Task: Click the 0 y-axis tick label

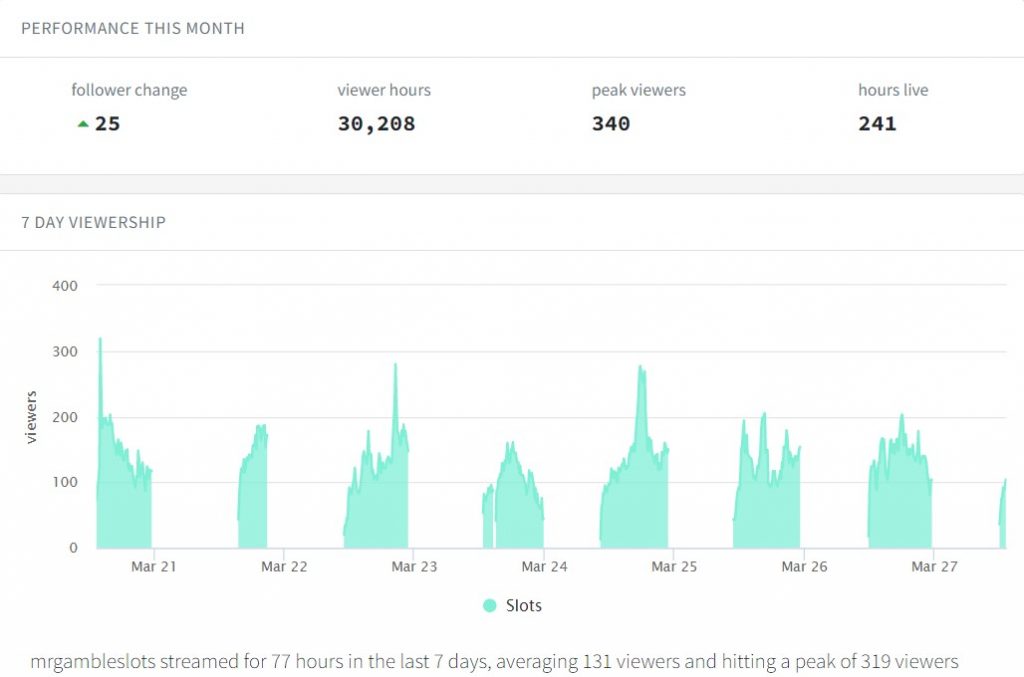Action: point(73,548)
